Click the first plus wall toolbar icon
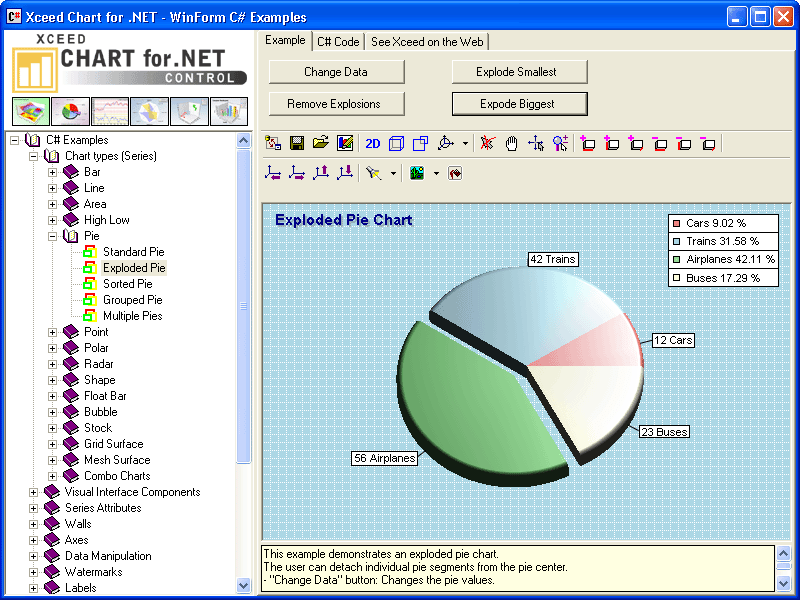800x600 pixels. pos(588,144)
